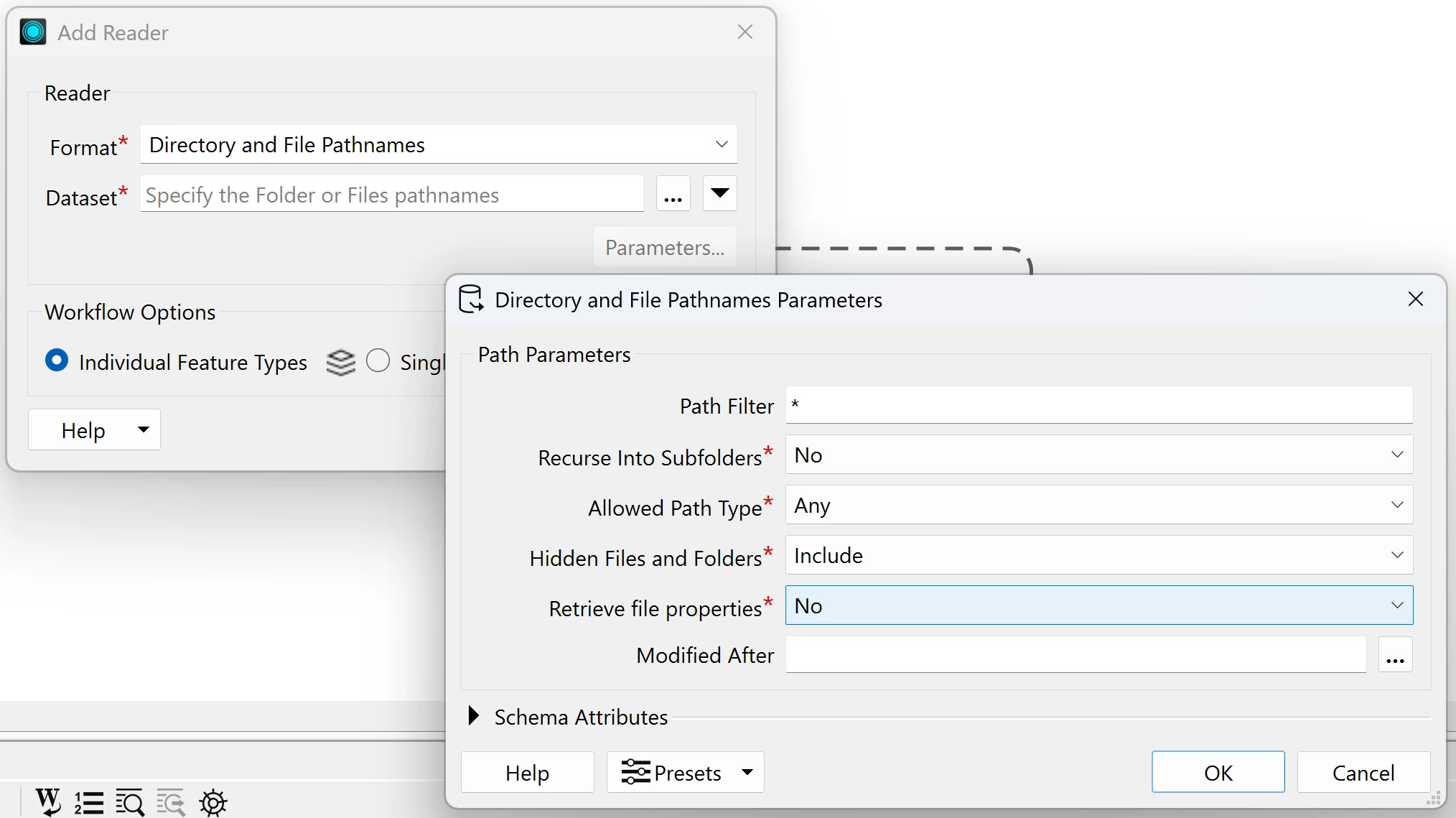
Task: Select Individual Feature Types radio button
Action: [57, 360]
